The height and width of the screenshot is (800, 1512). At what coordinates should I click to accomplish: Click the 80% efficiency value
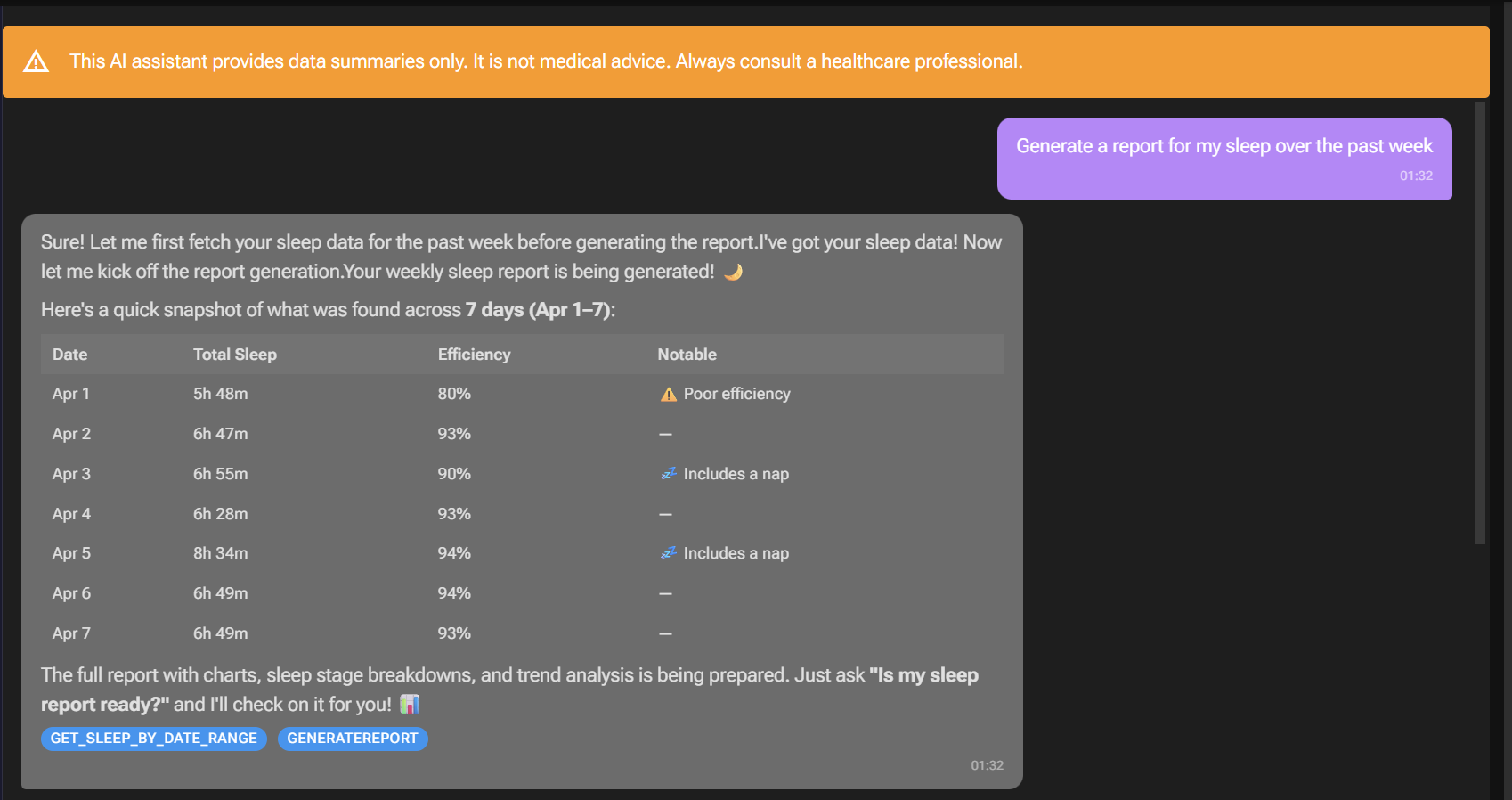[x=454, y=394]
